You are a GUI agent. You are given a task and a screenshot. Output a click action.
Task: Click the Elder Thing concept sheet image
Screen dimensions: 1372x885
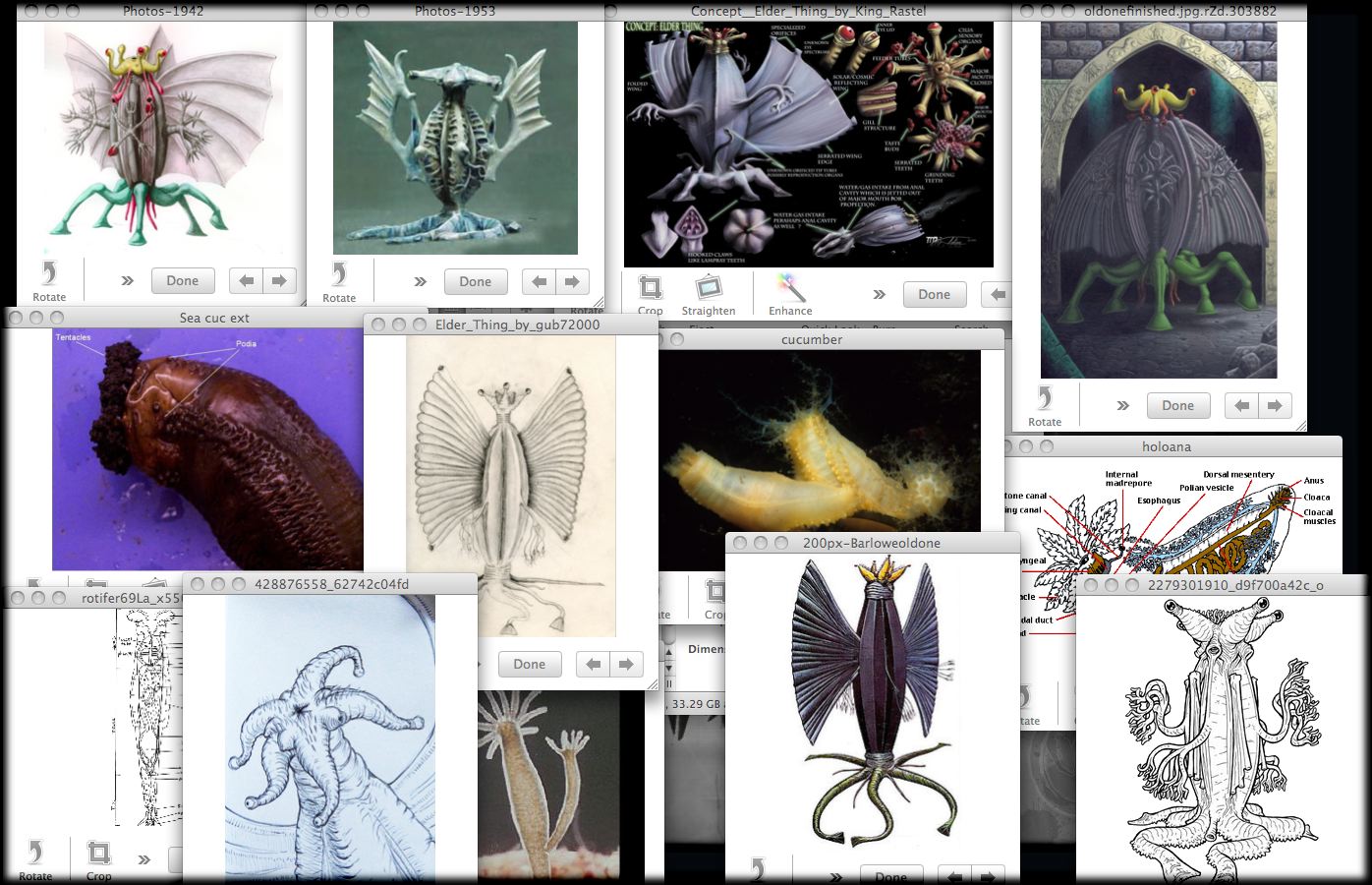point(809,144)
